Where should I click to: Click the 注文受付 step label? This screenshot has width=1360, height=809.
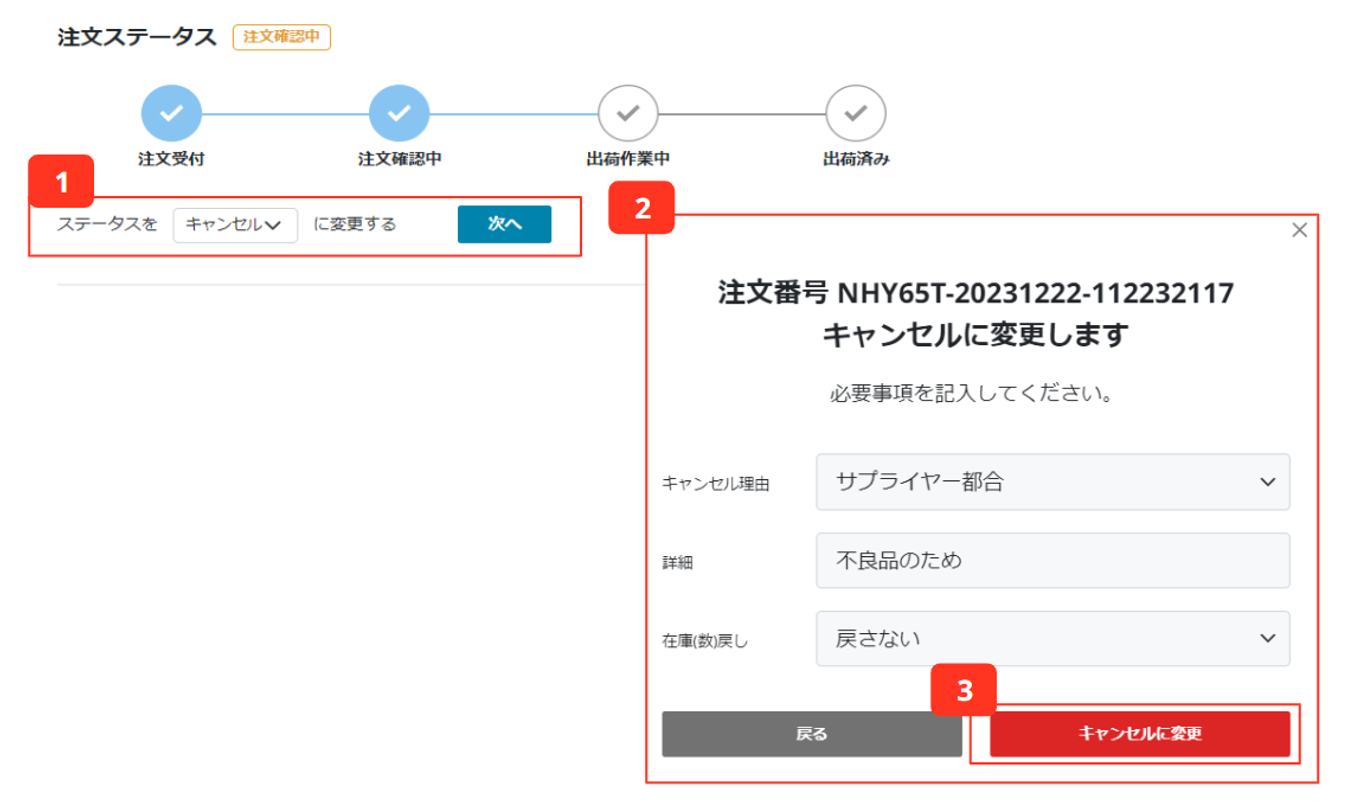(171, 159)
